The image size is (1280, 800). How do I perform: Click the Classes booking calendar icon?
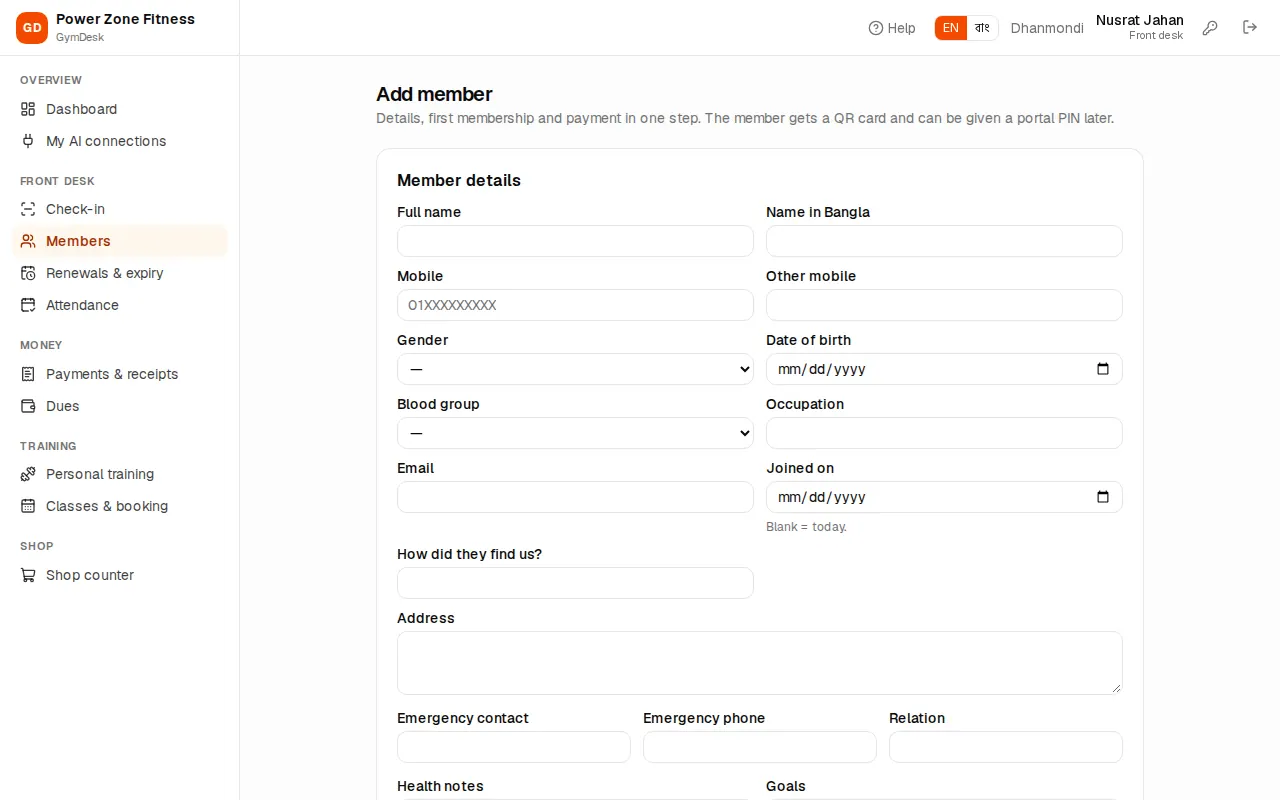coord(28,506)
